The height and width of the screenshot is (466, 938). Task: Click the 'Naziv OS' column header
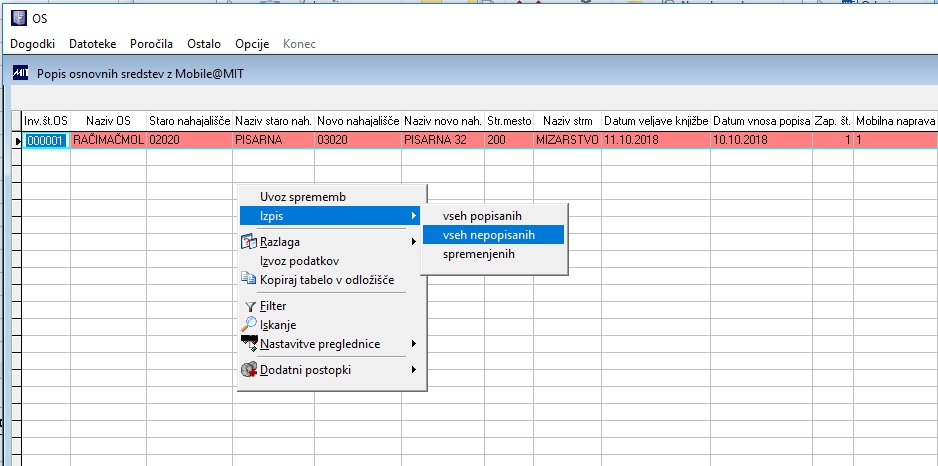pos(108,121)
